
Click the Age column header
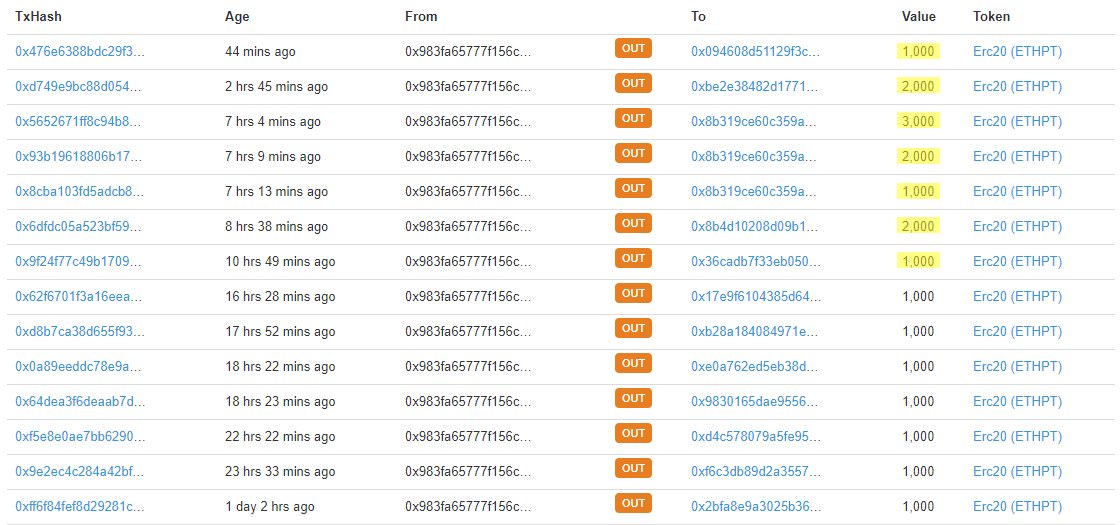[x=237, y=16]
